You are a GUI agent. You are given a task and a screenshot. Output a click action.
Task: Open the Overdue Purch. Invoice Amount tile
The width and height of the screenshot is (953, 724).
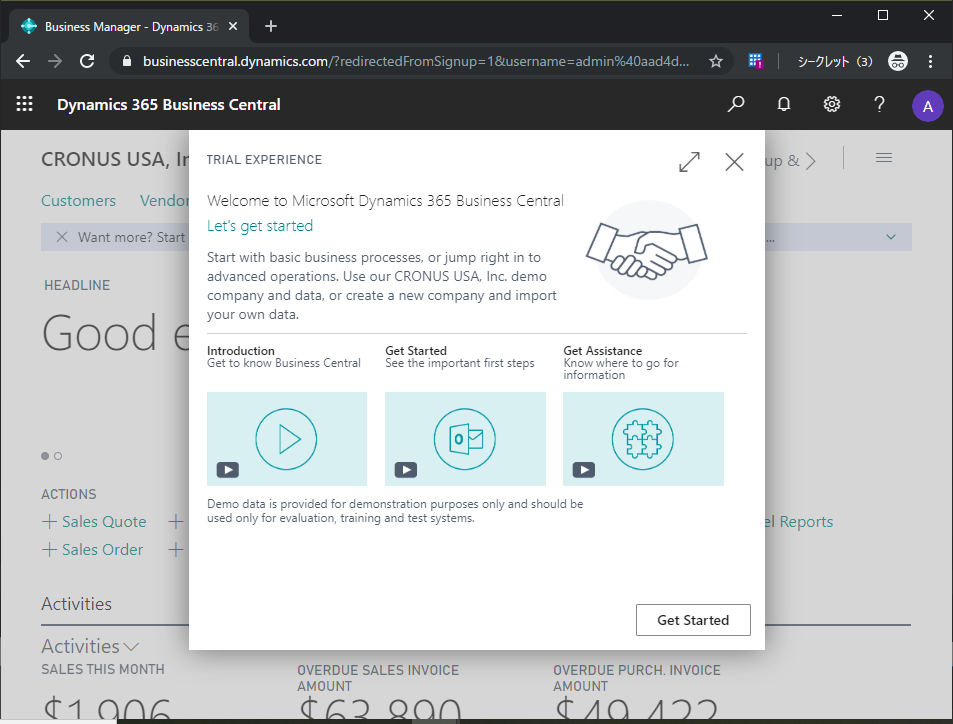(x=637, y=693)
